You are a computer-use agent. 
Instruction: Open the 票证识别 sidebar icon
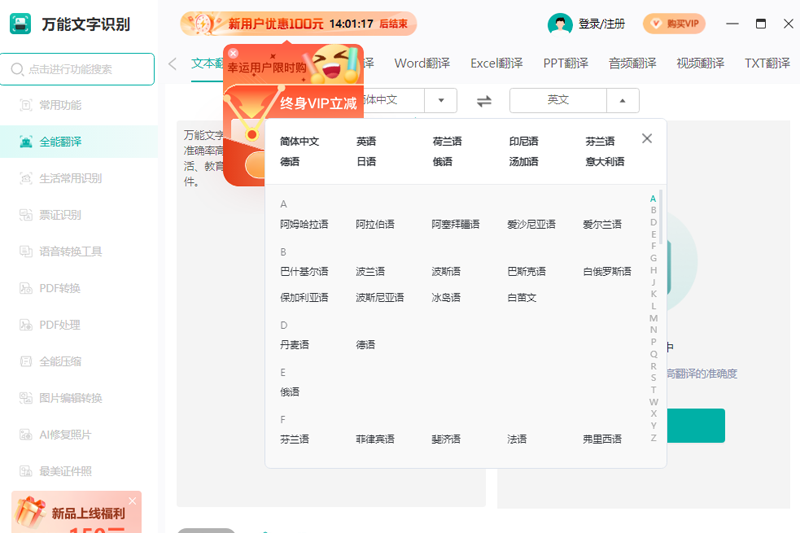(x=26, y=215)
